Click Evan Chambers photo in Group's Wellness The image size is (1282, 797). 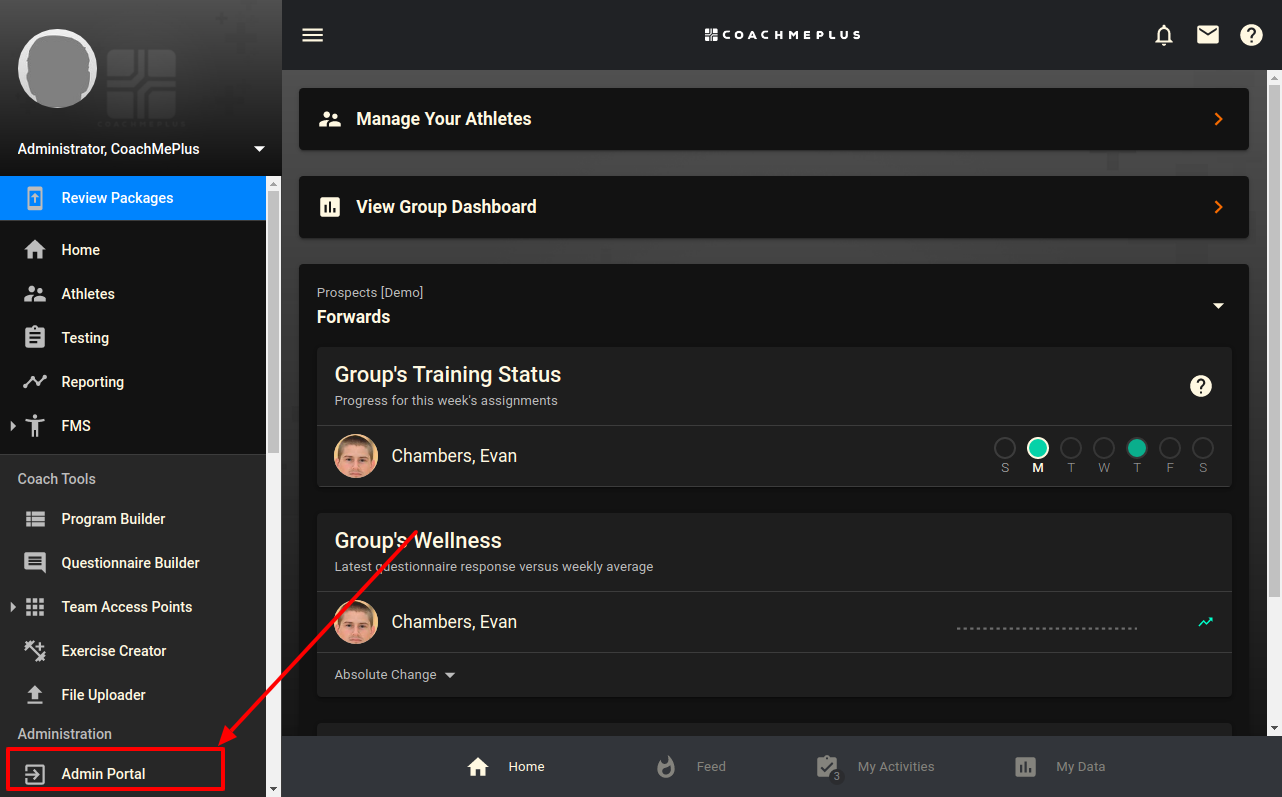pyautogui.click(x=356, y=622)
